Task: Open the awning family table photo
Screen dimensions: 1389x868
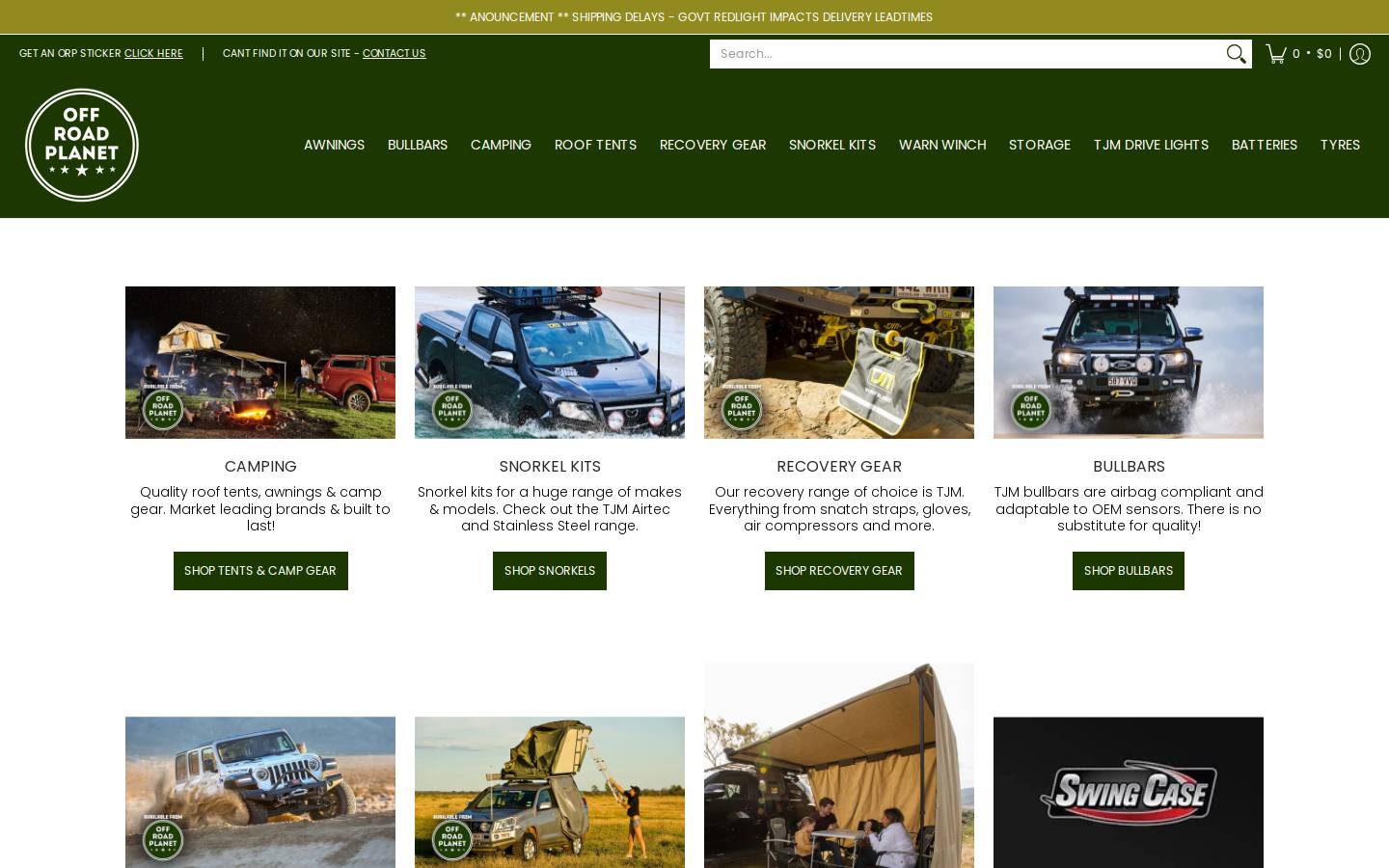Action: point(839,765)
